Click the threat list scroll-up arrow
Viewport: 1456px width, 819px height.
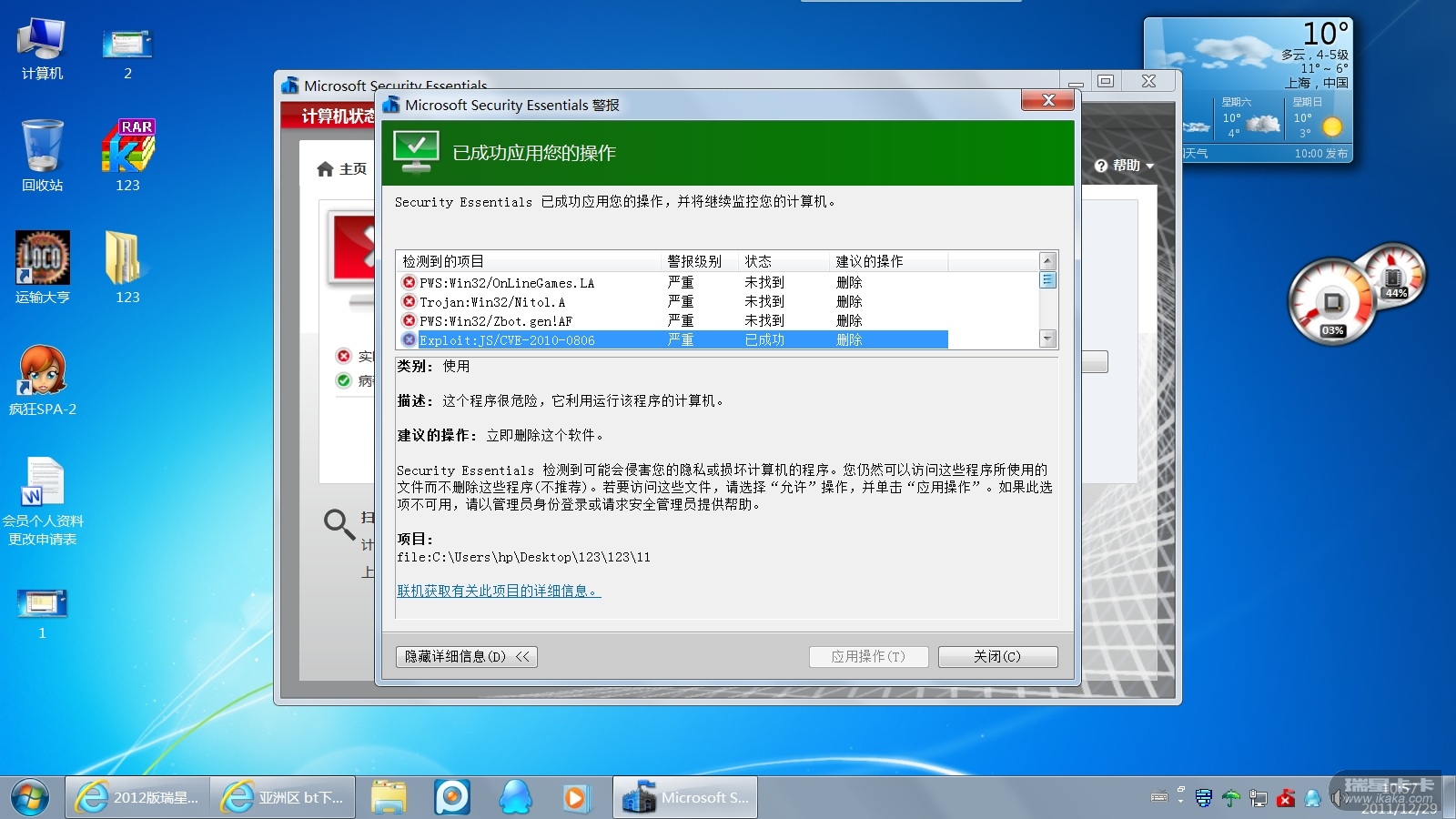[x=1047, y=260]
